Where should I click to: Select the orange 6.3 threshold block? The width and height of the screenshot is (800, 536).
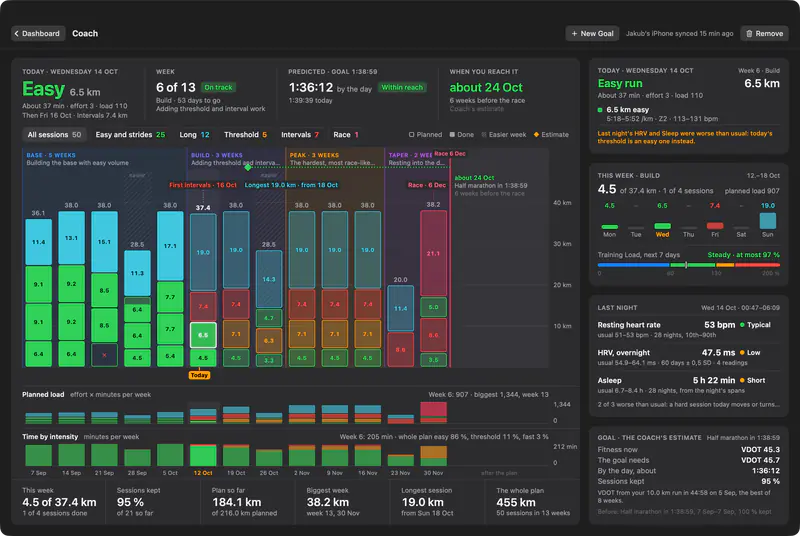point(269,341)
